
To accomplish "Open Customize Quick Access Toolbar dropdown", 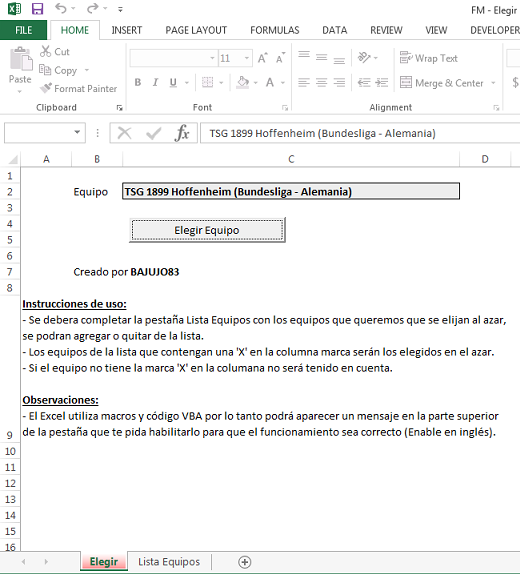I will [x=120, y=10].
